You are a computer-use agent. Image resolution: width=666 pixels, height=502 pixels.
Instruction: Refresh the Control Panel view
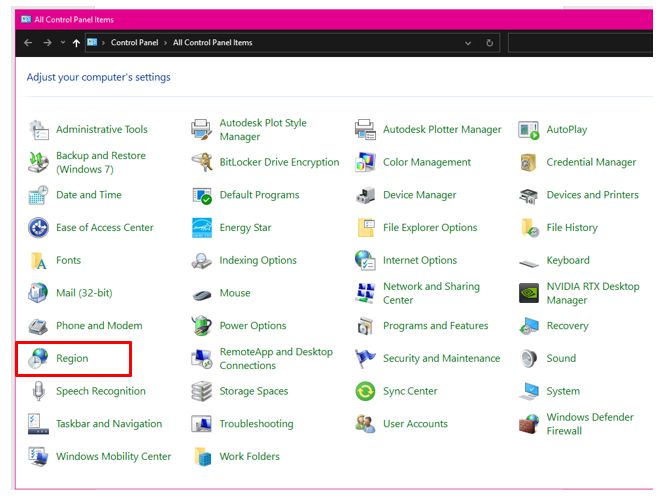[489, 43]
